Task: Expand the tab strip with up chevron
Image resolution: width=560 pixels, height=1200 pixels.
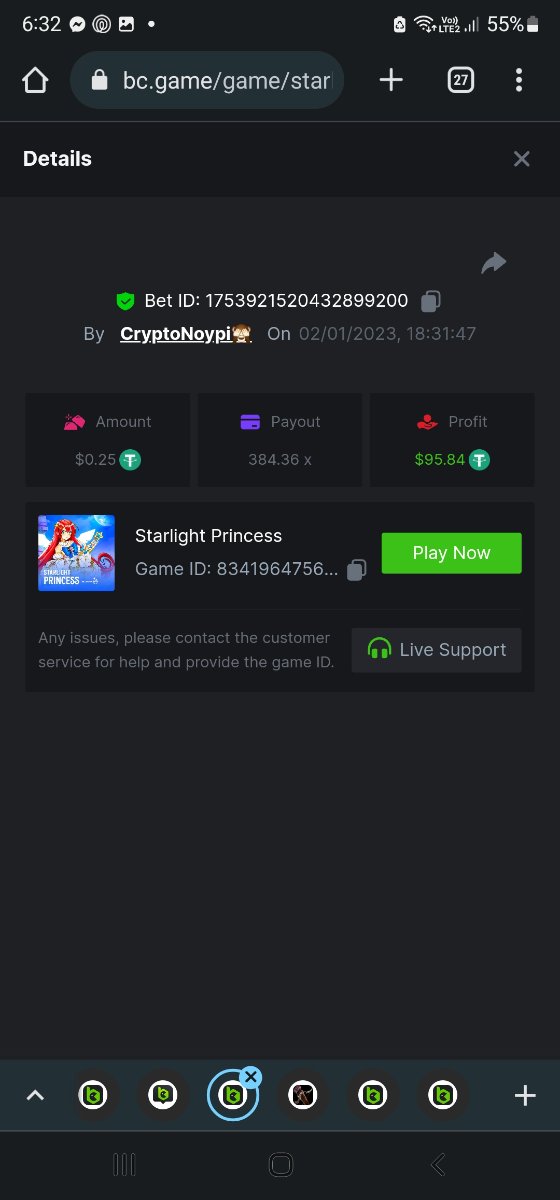Action: (x=35, y=1096)
